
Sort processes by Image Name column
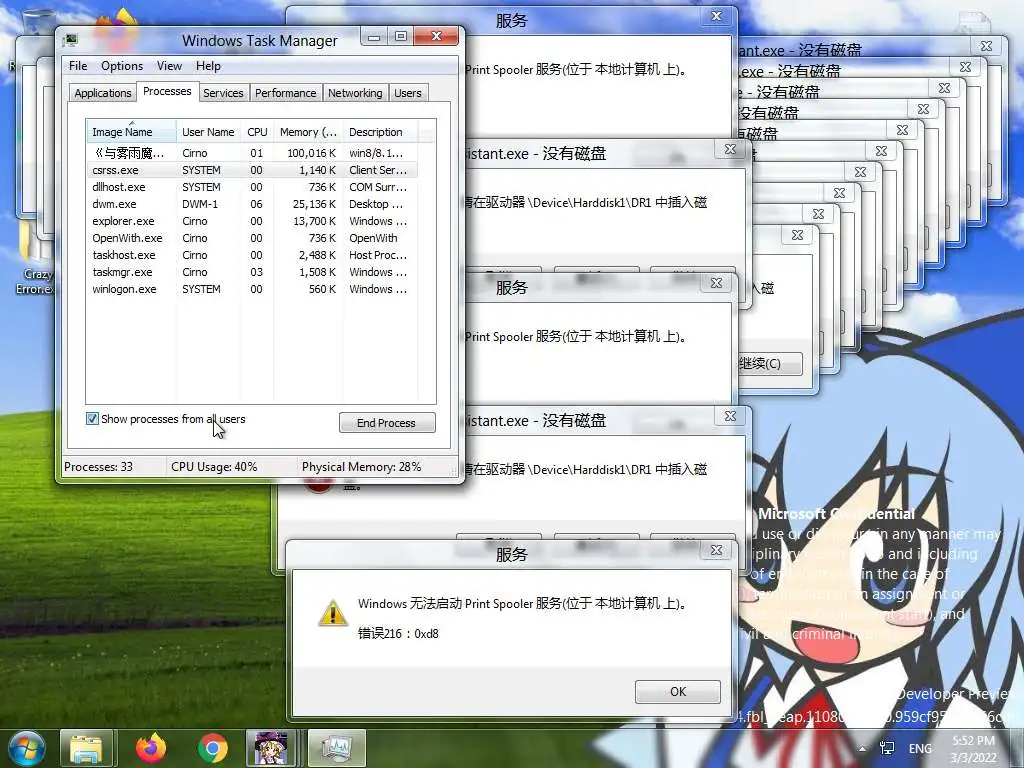tap(131, 131)
